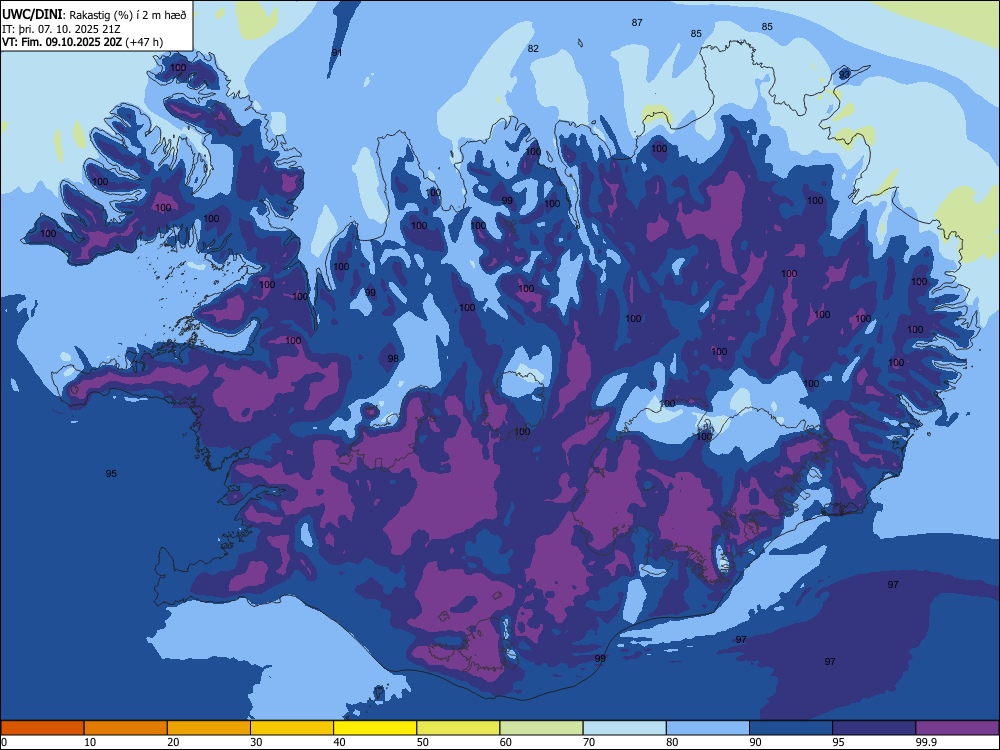Click the 70–80 pale blue legend swatch

[624, 728]
